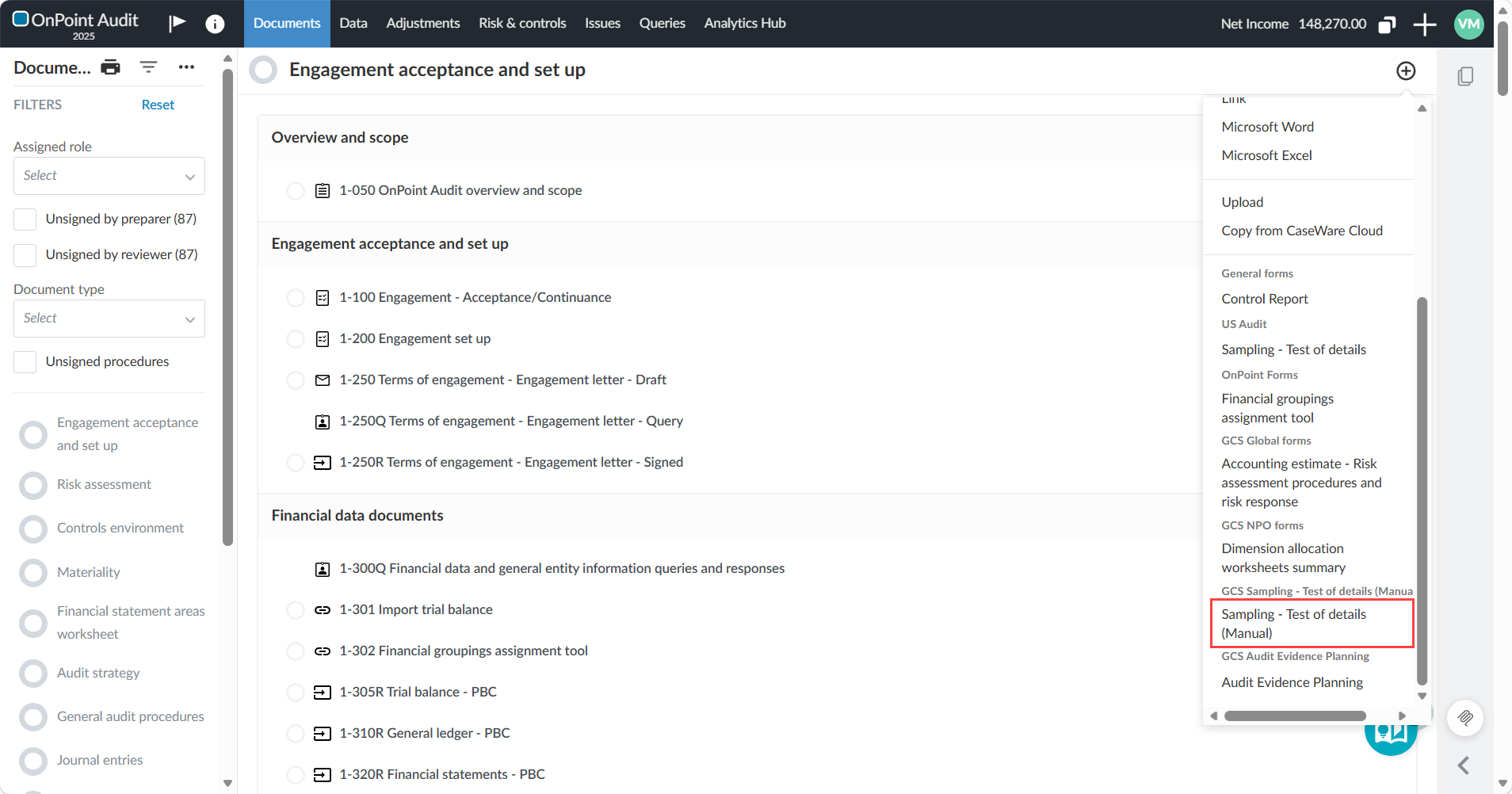Image resolution: width=1512 pixels, height=794 pixels.
Task: Reset the filters
Action: 158,105
